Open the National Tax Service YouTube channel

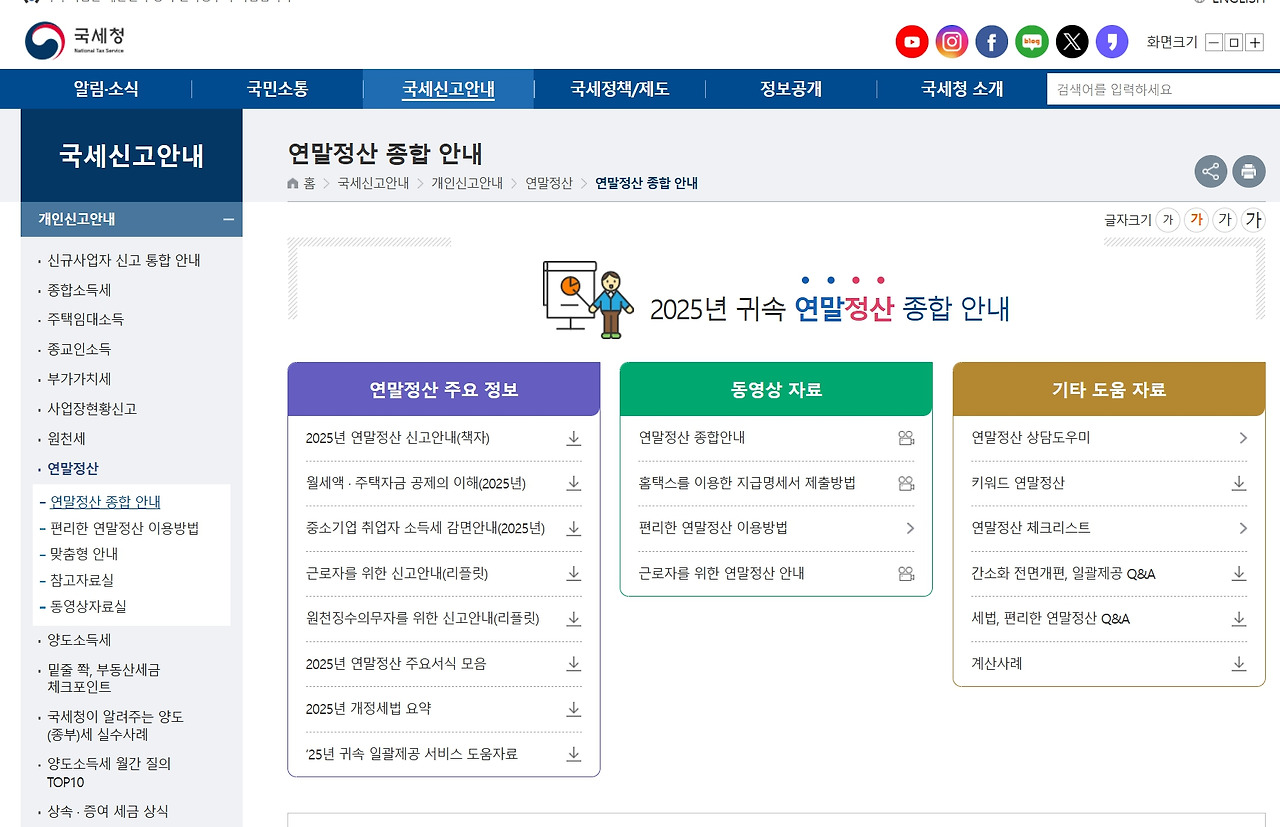pyautogui.click(x=911, y=41)
